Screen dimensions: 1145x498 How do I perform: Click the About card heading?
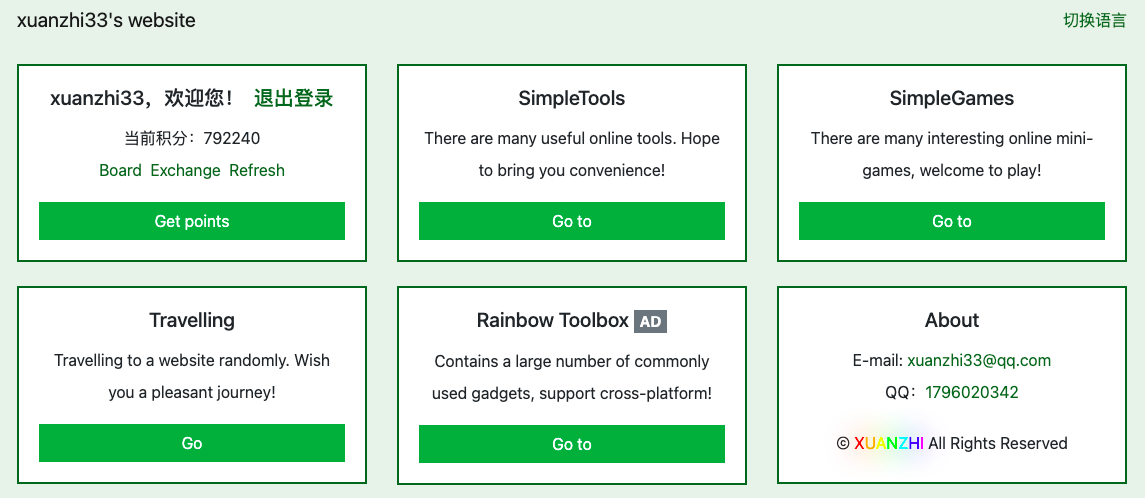(x=951, y=320)
